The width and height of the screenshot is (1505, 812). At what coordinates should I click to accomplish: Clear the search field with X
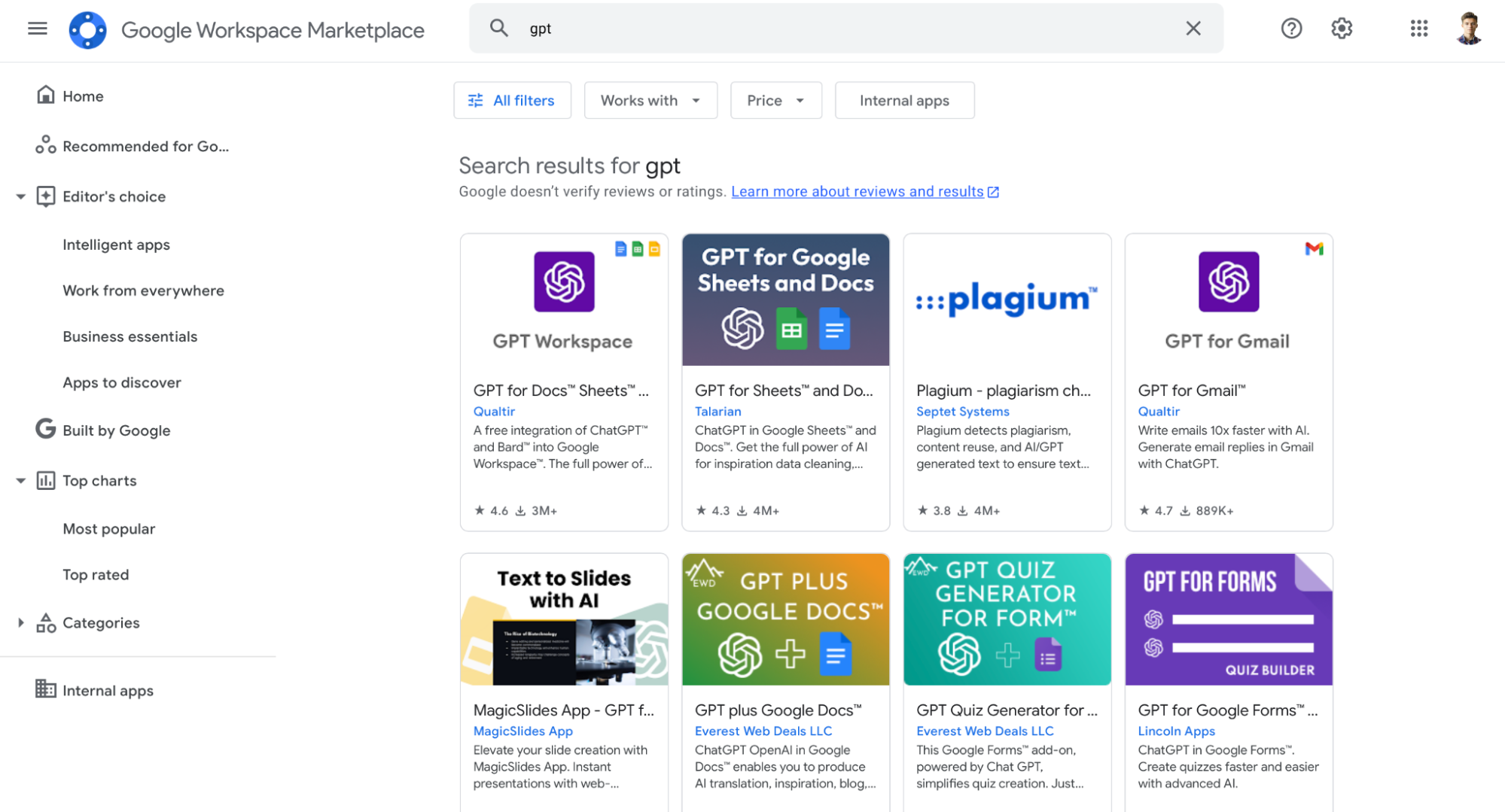tap(1193, 29)
